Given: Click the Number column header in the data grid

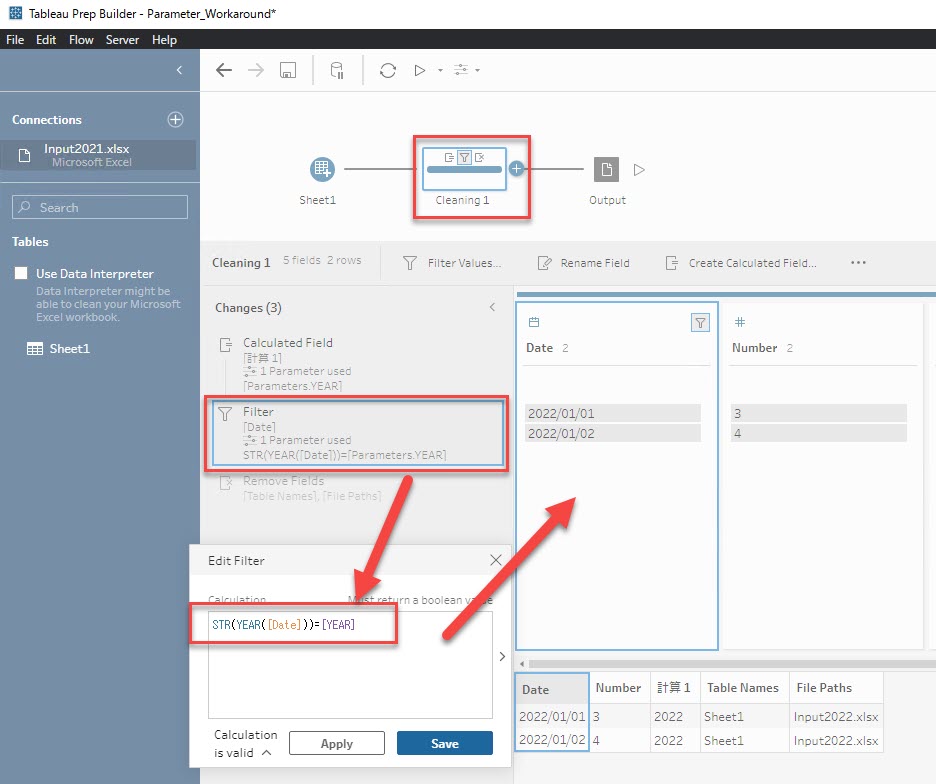Looking at the screenshot, I should point(618,688).
